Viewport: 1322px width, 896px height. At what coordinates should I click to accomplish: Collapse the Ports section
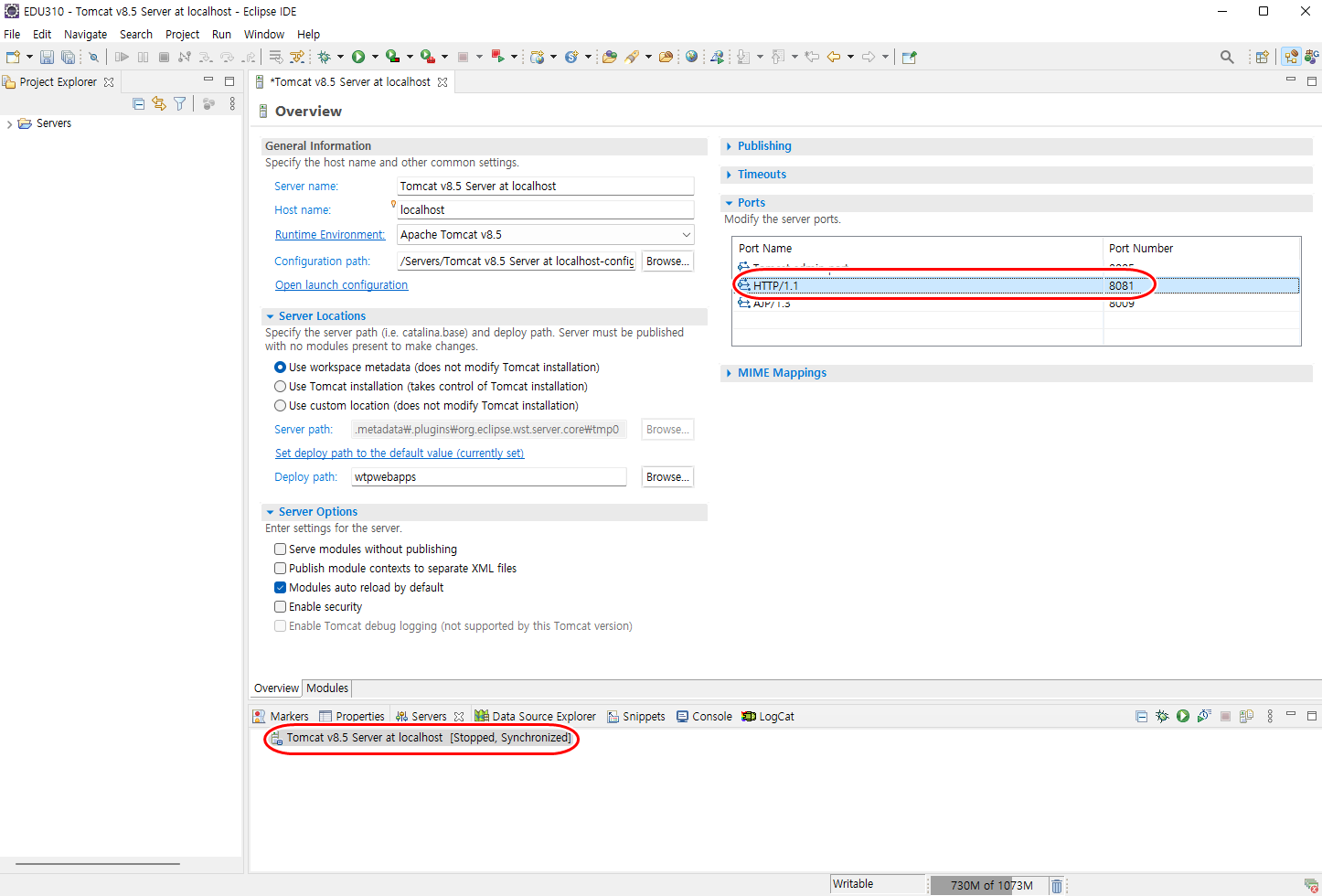[x=729, y=203]
